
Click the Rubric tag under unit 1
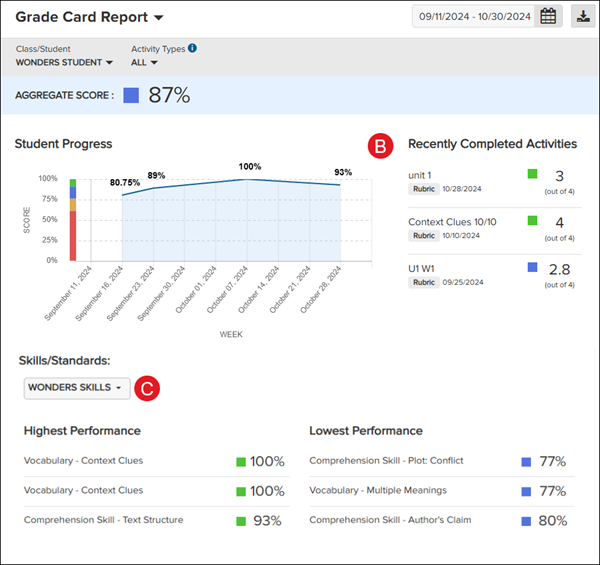(425, 188)
